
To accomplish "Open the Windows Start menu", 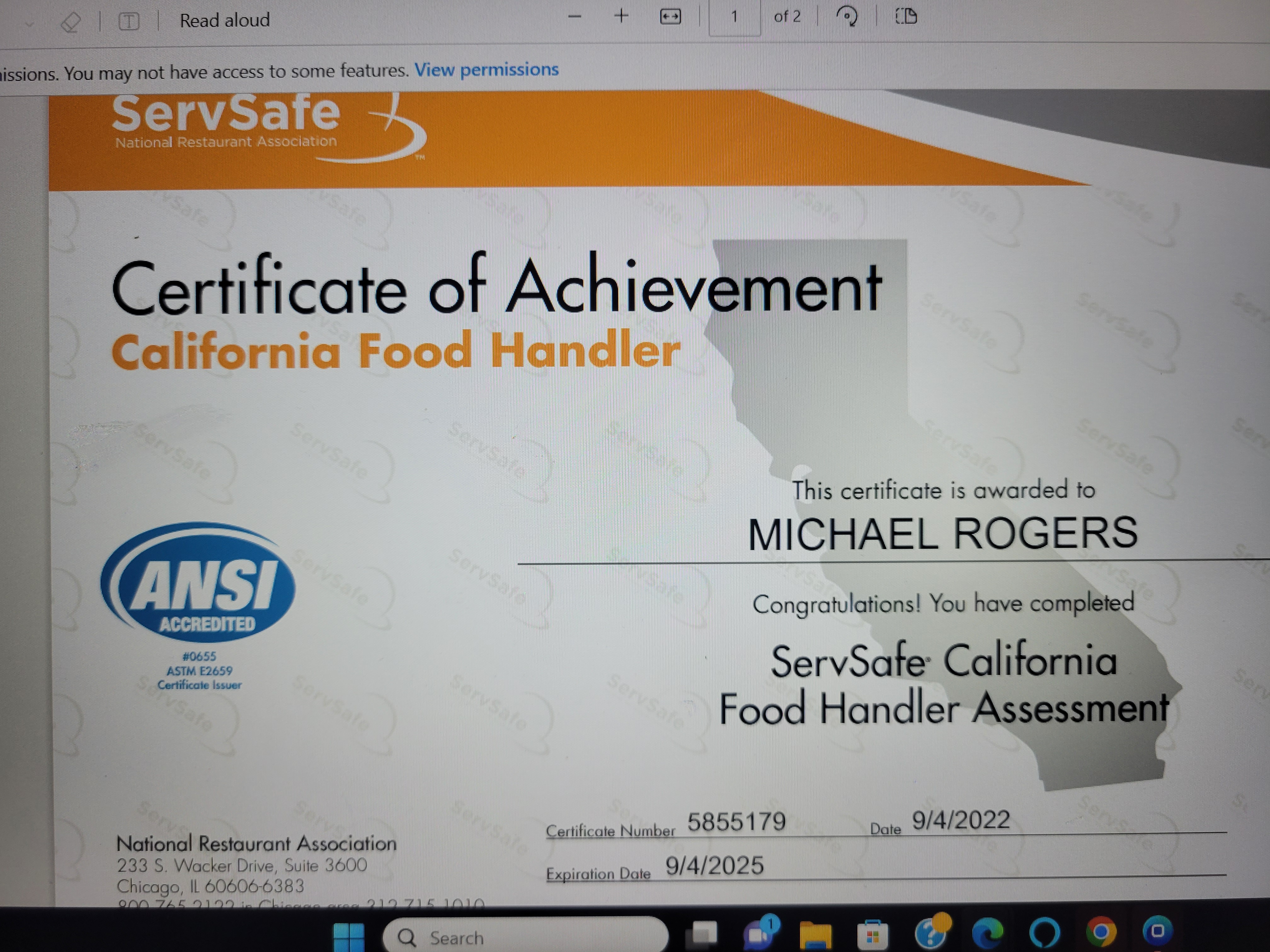I will (348, 937).
